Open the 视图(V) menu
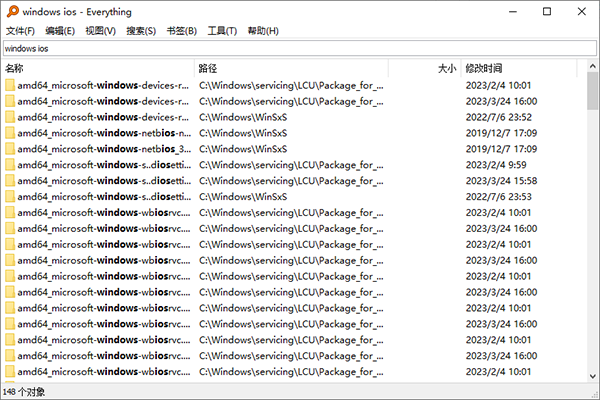600x400 pixels. click(x=101, y=31)
